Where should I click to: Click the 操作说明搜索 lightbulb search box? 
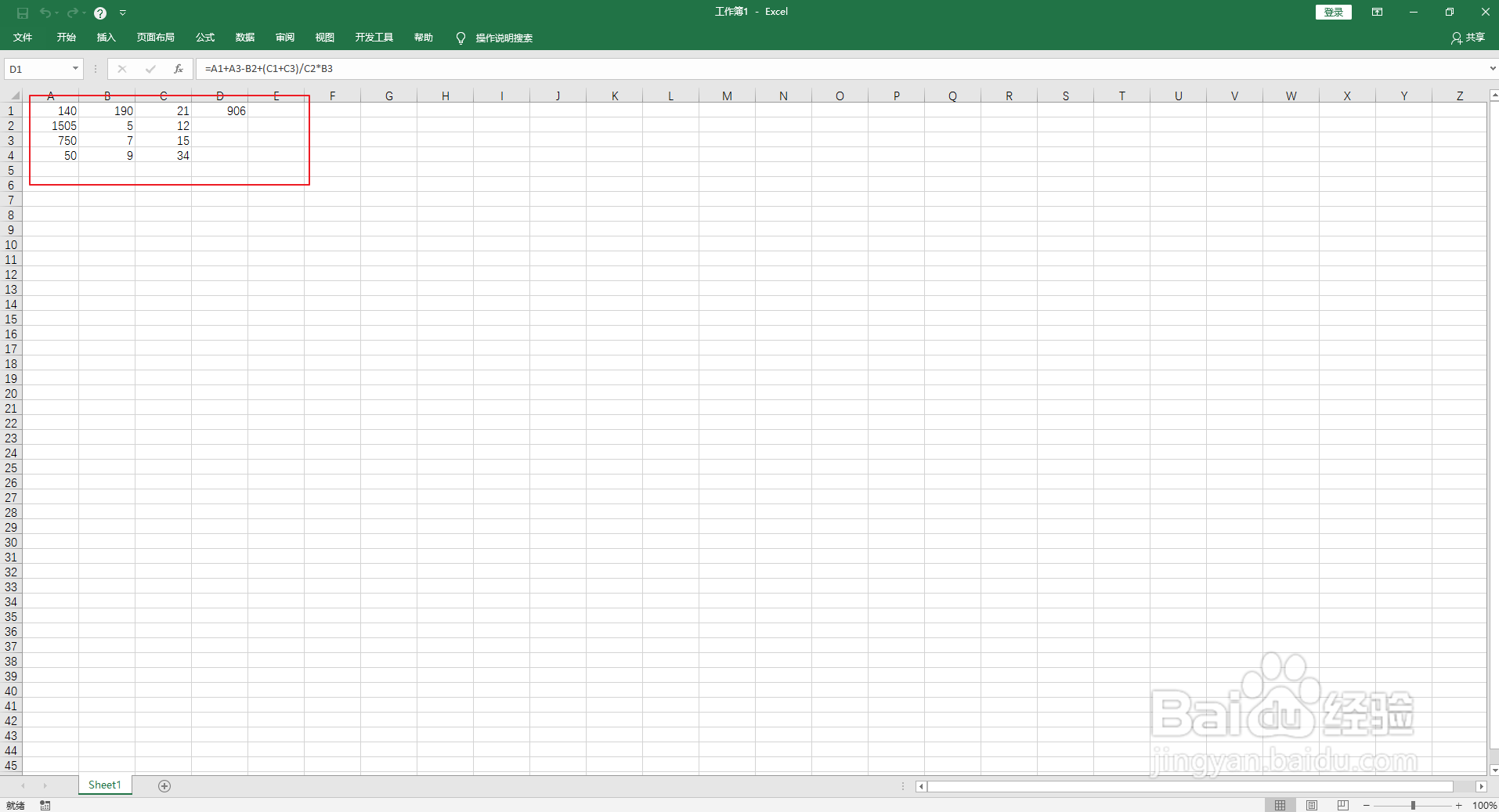coord(495,38)
